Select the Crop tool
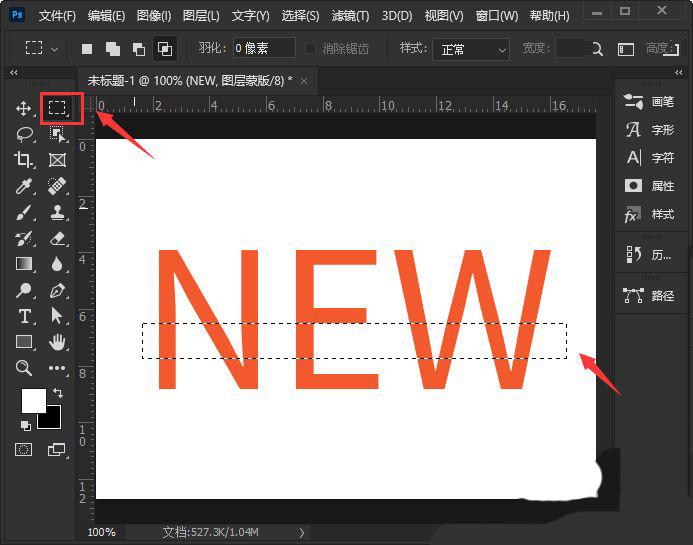Screen dimensions: 693x545 (x=23, y=160)
